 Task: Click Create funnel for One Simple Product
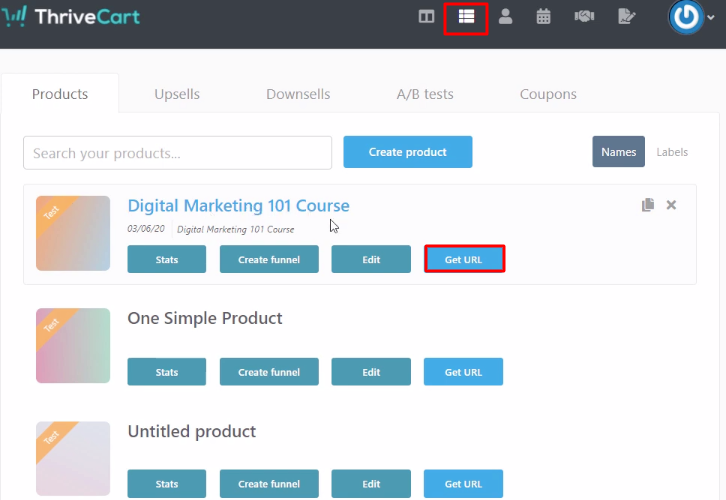click(x=269, y=372)
